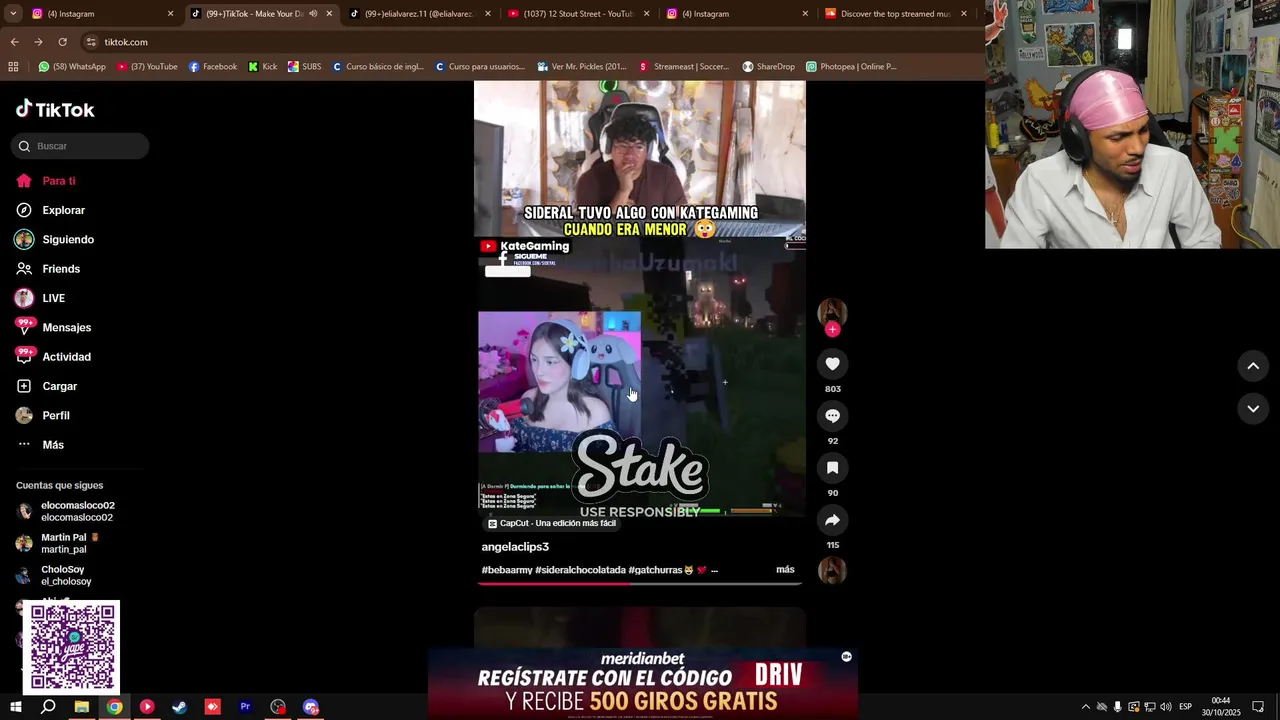Reload the page
The image size is (1280, 720).
pyautogui.click(x=62, y=42)
